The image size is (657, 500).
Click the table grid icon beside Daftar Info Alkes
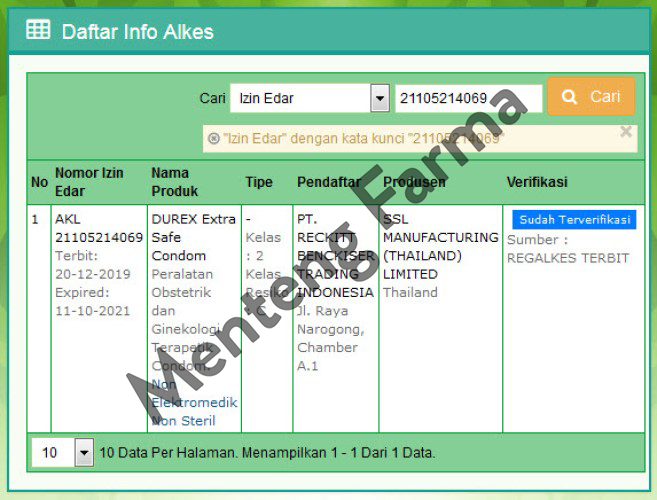38,30
